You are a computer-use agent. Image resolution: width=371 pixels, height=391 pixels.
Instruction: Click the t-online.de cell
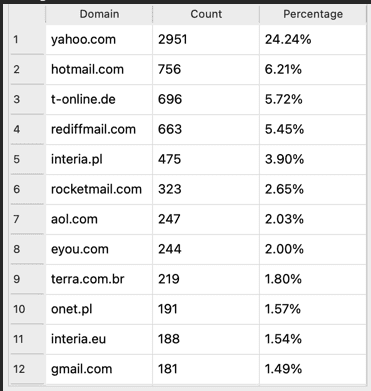click(x=99, y=99)
